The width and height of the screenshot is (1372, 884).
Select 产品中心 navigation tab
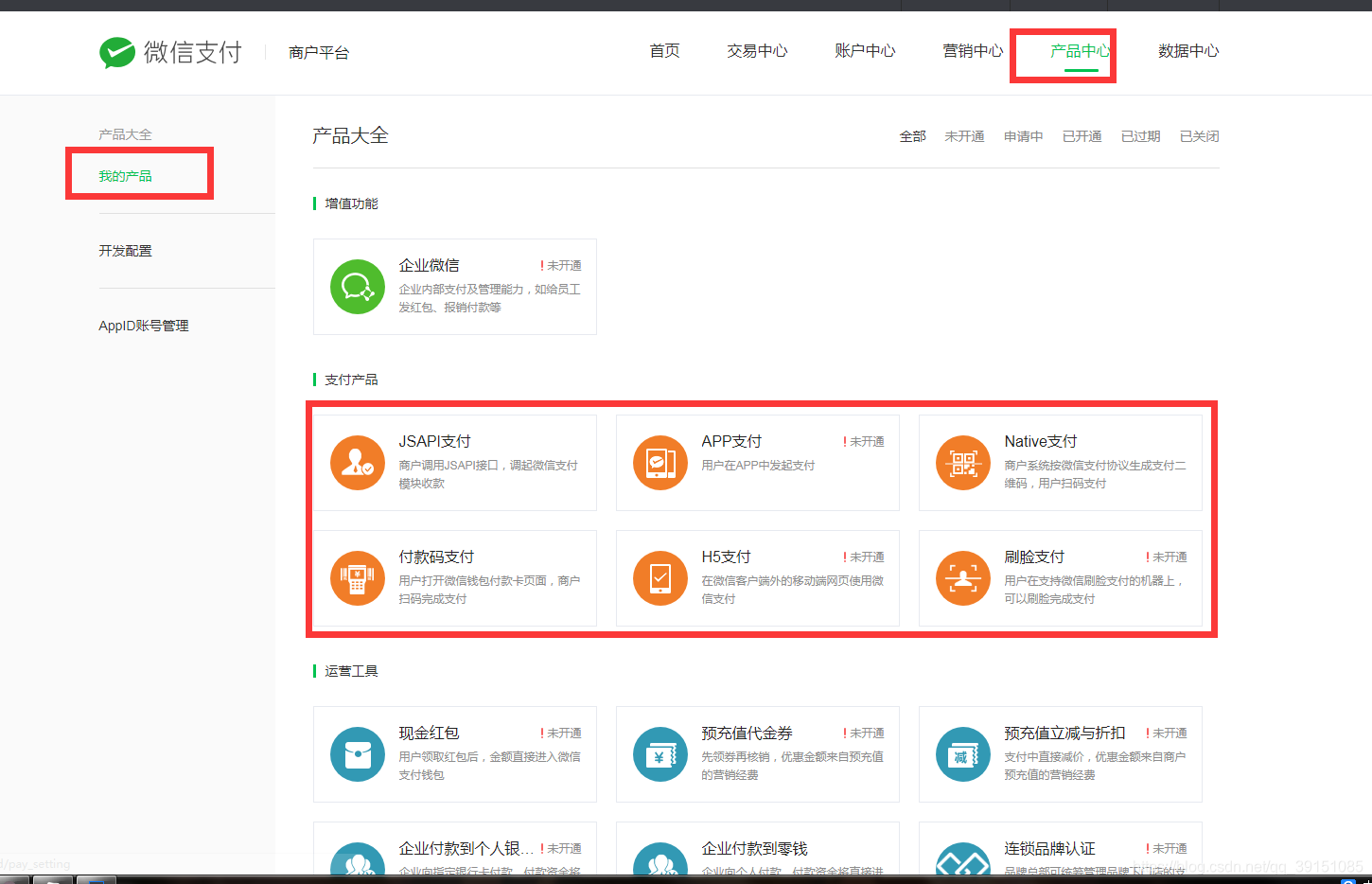pos(1081,51)
